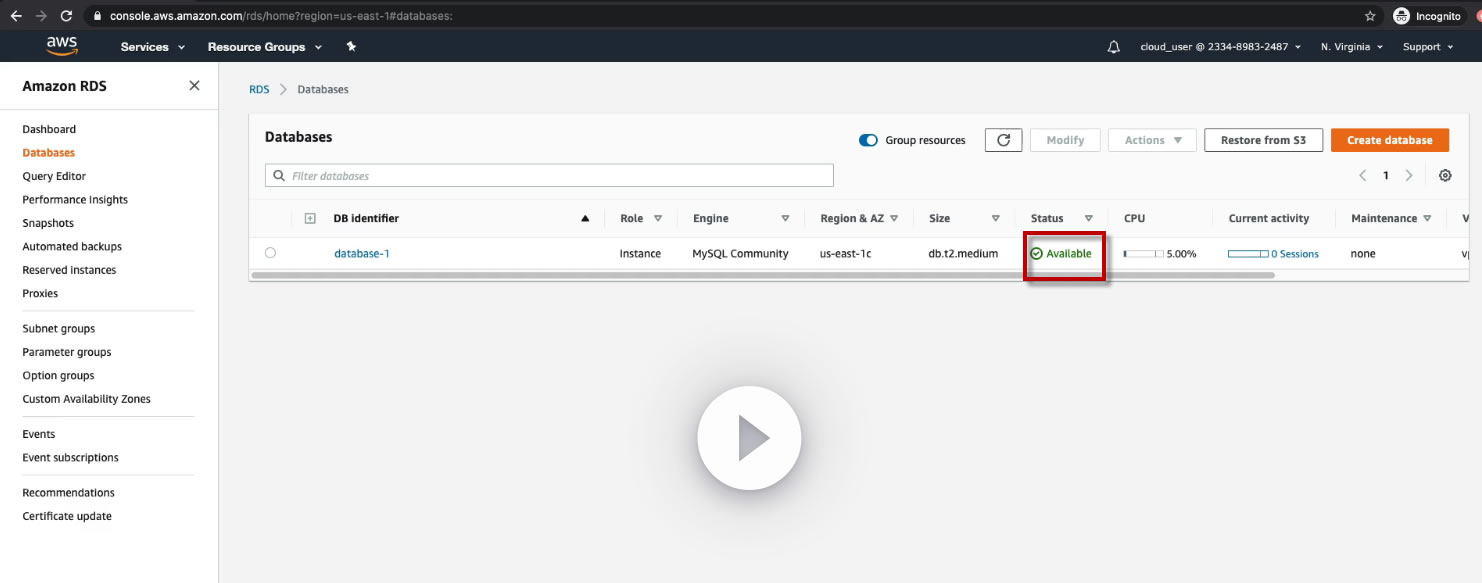Close the Amazon RDS sidebar

point(194,86)
